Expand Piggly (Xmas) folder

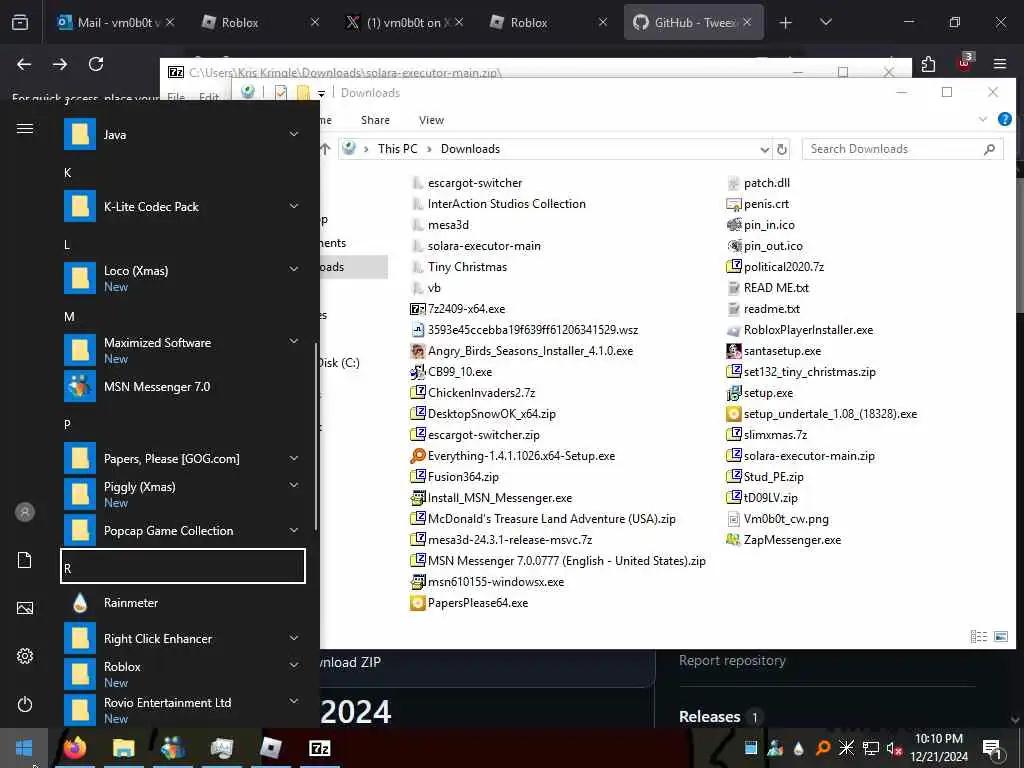tap(294, 485)
